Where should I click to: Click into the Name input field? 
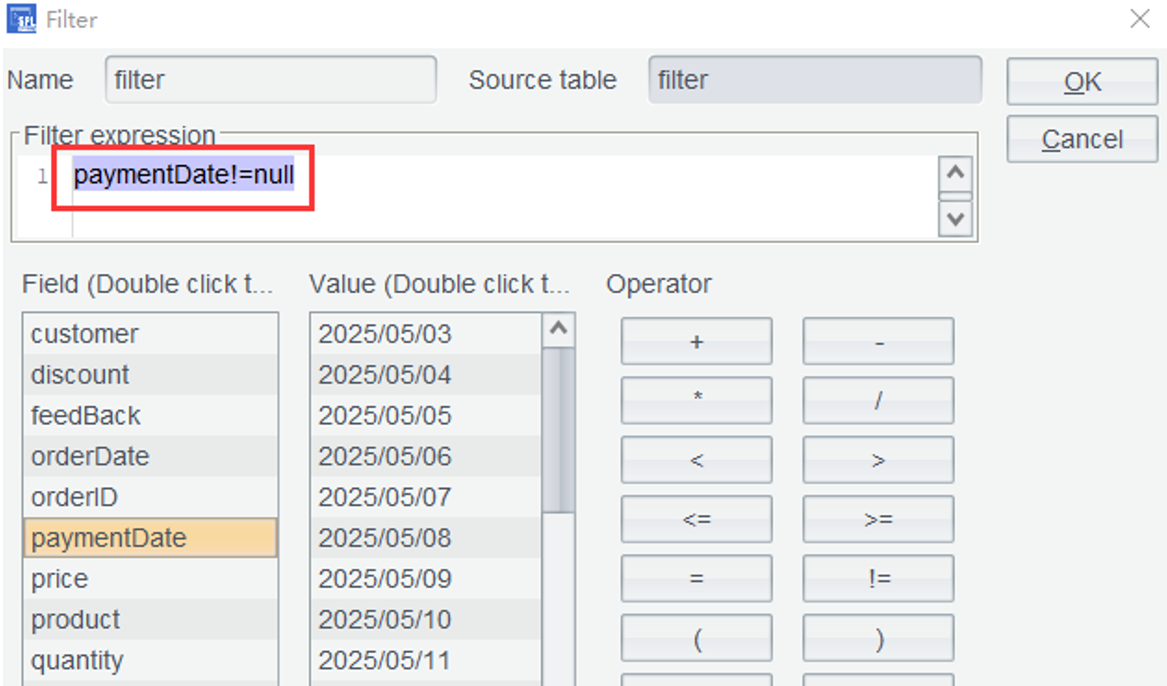pyautogui.click(x=270, y=80)
